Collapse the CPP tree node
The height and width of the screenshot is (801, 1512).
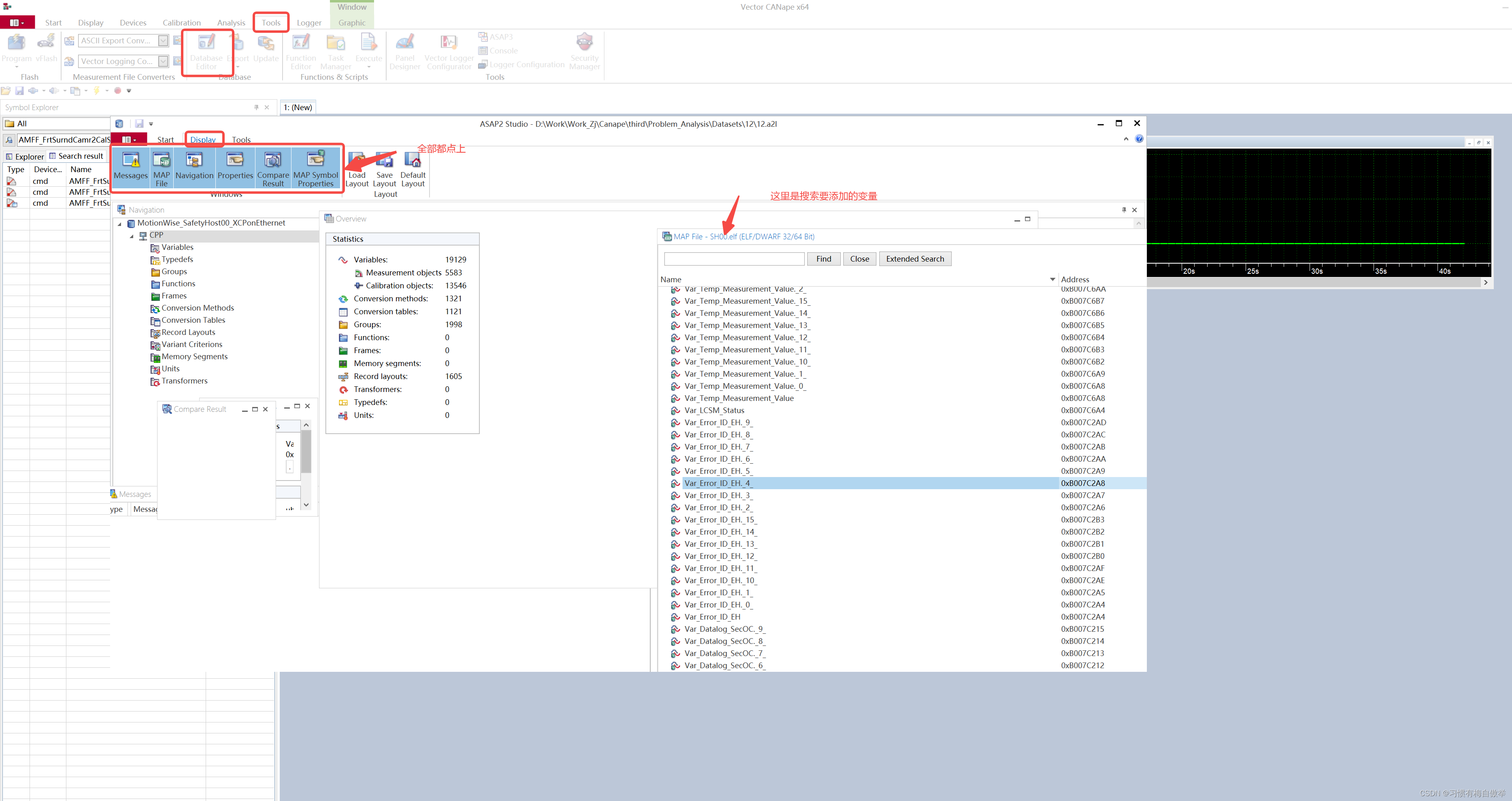point(132,236)
